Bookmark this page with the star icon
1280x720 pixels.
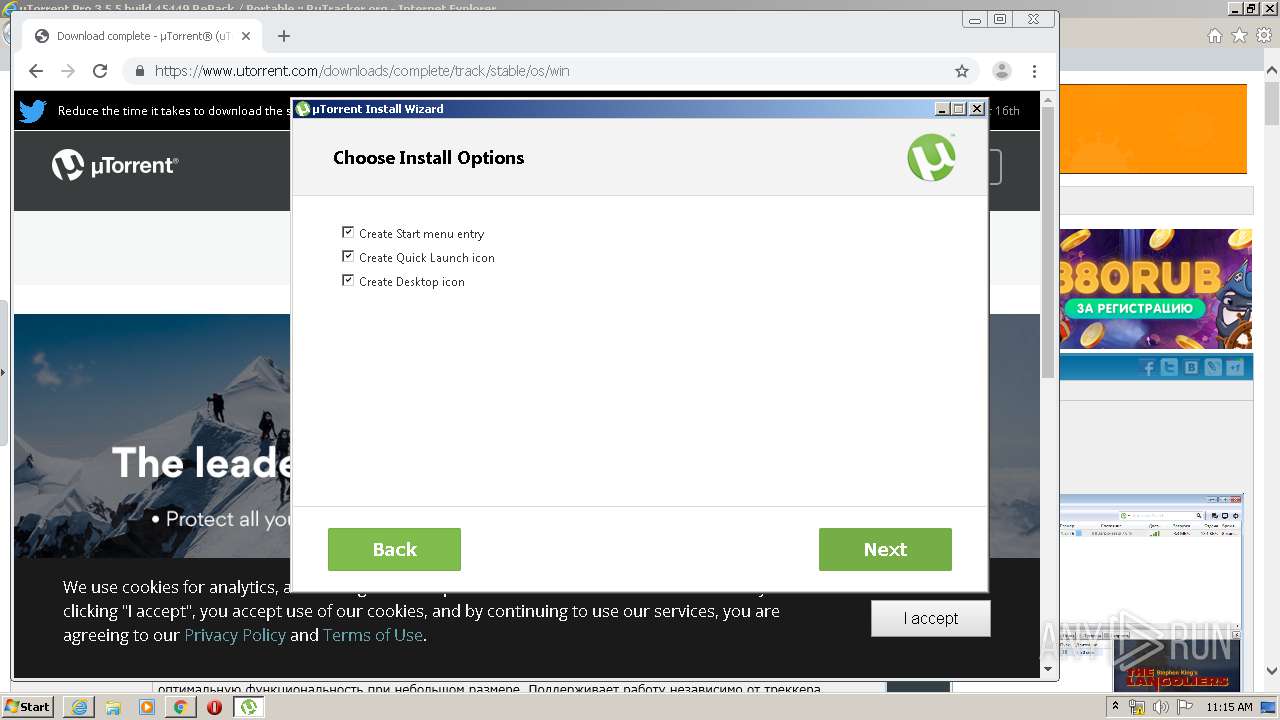tap(962, 71)
